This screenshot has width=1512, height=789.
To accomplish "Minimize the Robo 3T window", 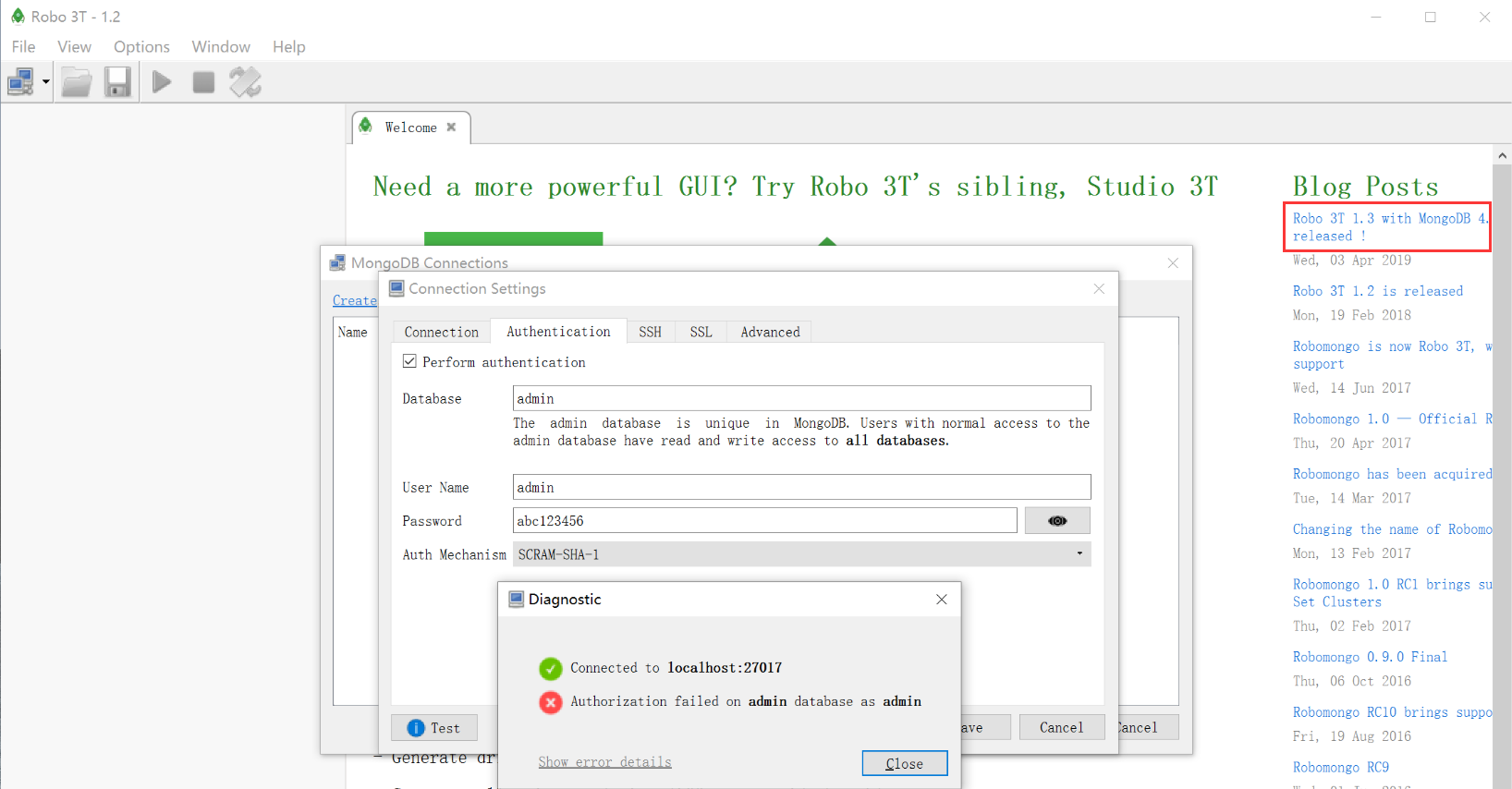I will 1376,17.
